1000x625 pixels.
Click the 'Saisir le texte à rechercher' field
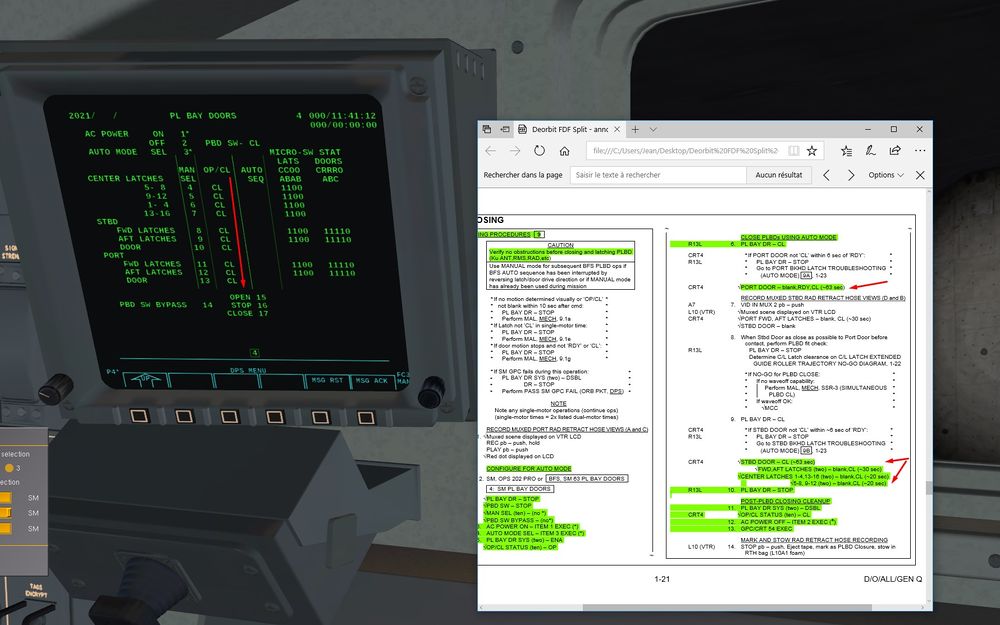pos(658,175)
